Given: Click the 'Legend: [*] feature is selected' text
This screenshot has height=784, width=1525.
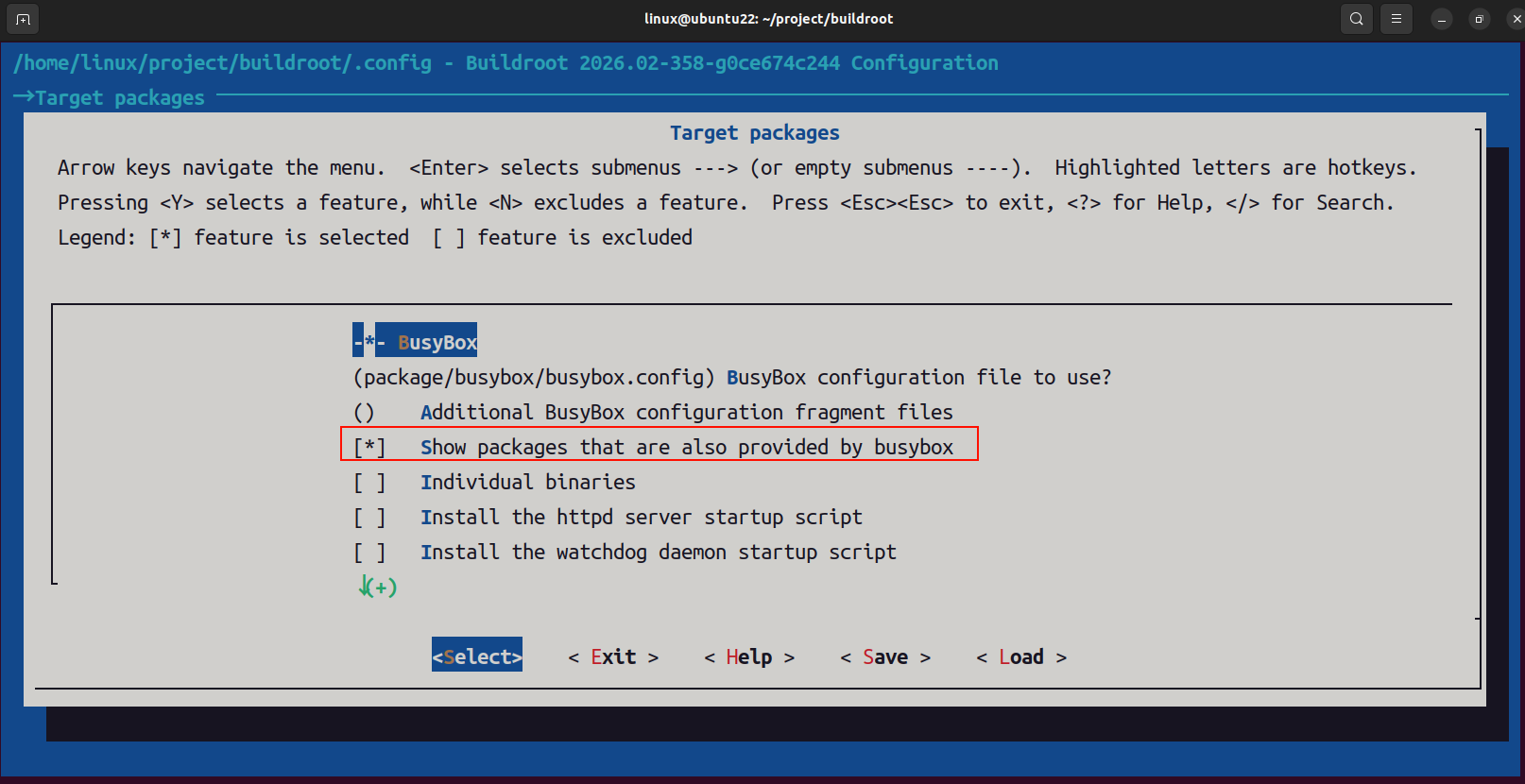Looking at the screenshot, I should 233,237.
